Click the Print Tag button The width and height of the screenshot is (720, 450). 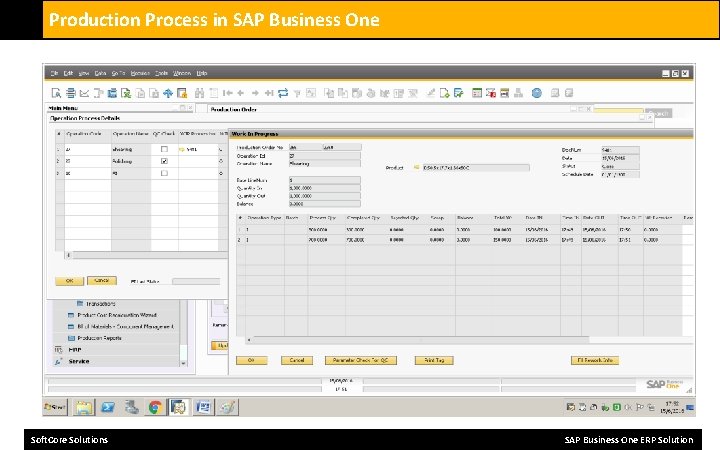click(x=434, y=360)
